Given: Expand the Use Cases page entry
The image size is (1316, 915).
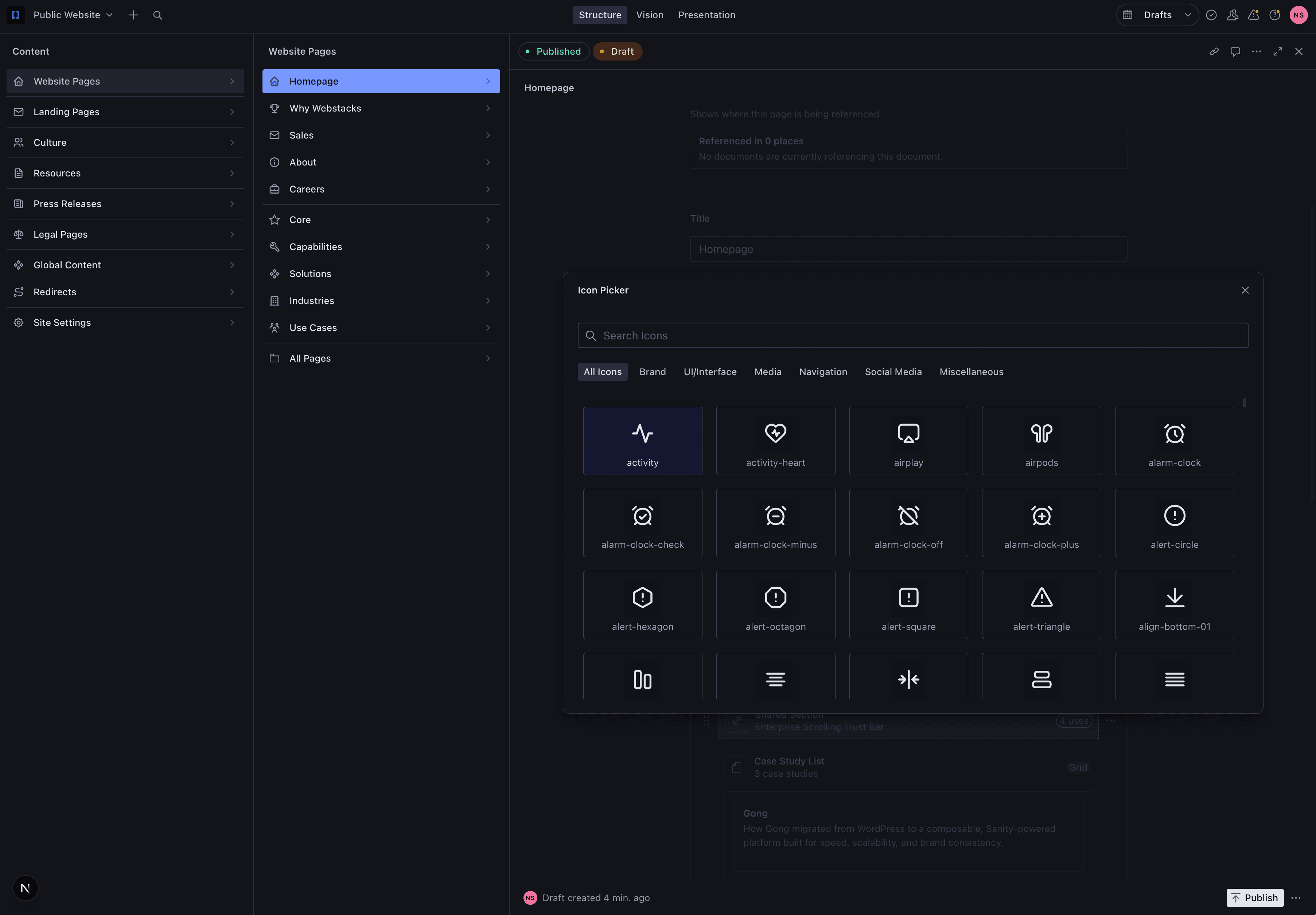Looking at the screenshot, I should pyautogui.click(x=488, y=327).
